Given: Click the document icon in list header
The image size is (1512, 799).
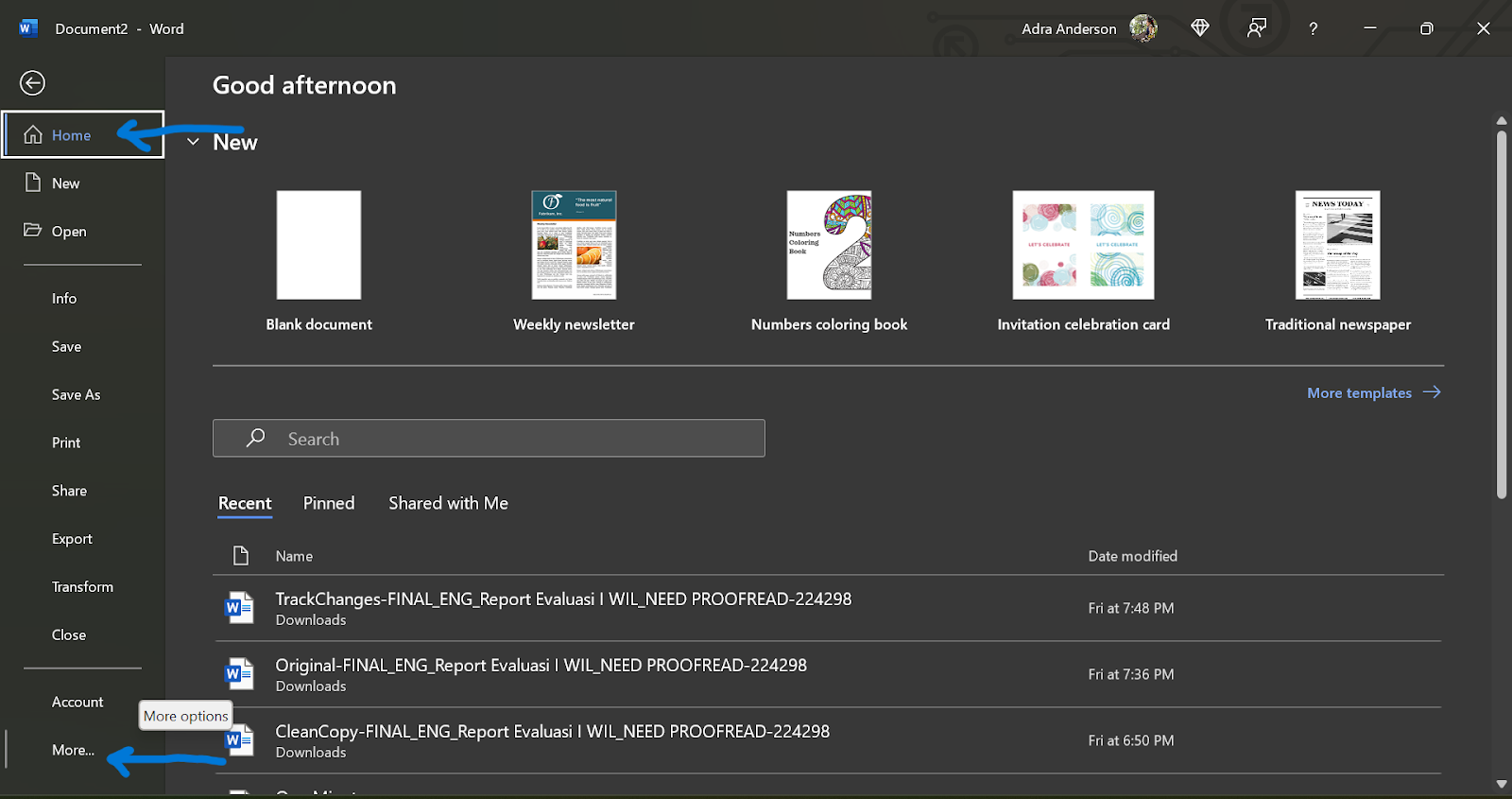Looking at the screenshot, I should tap(241, 556).
